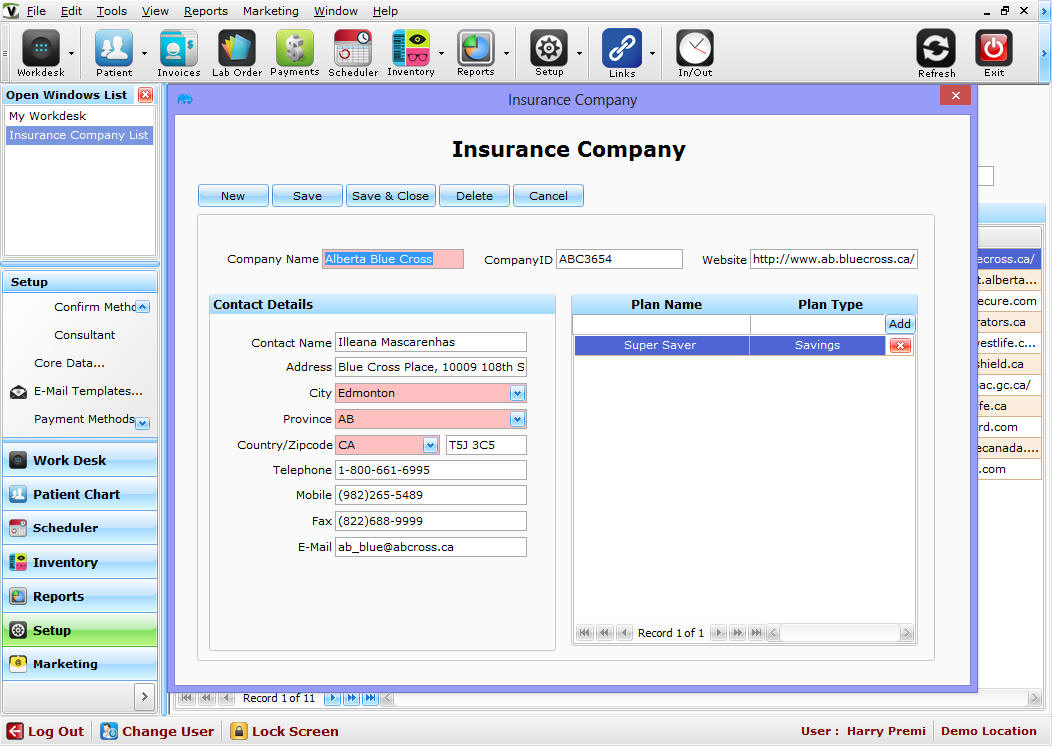Open E-Mail Templates in Setup panel
The height and width of the screenshot is (746, 1052).
coord(88,391)
